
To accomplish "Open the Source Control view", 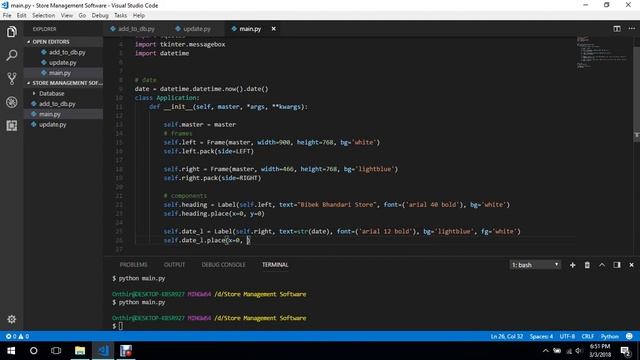I will click(x=12, y=78).
